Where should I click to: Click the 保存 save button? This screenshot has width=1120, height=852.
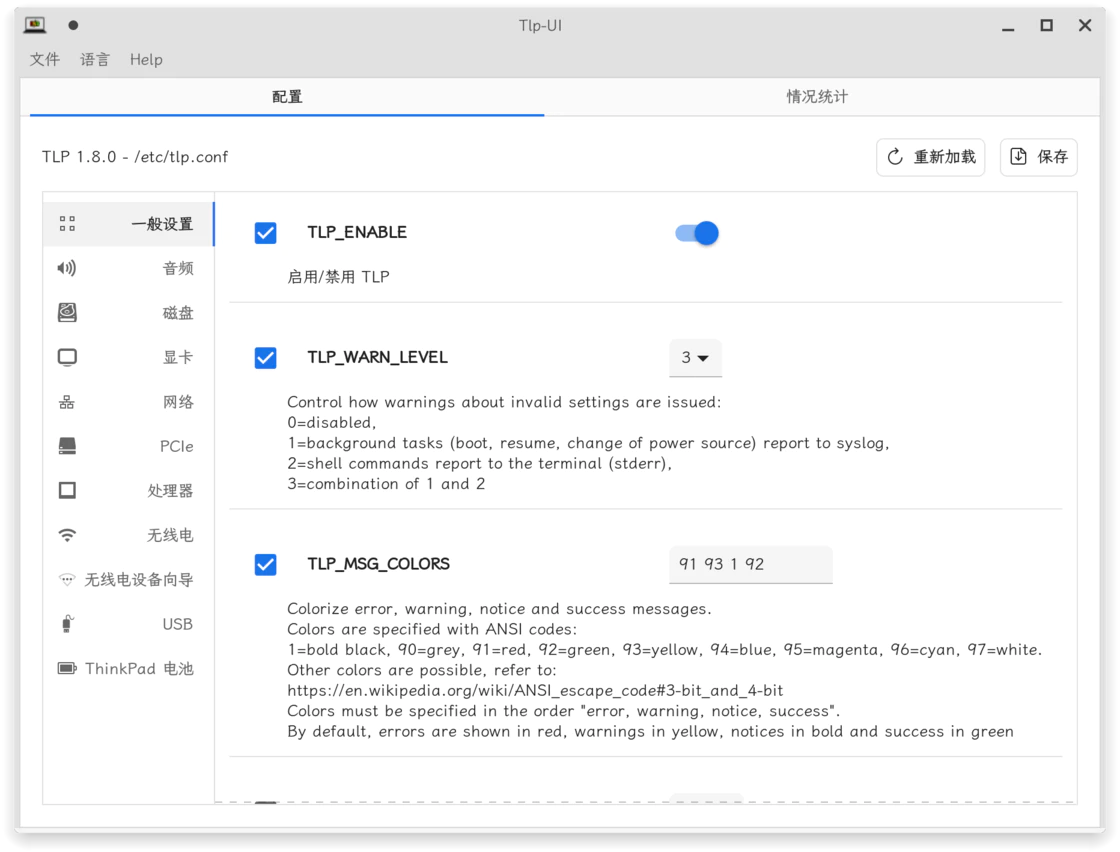pos(1039,157)
